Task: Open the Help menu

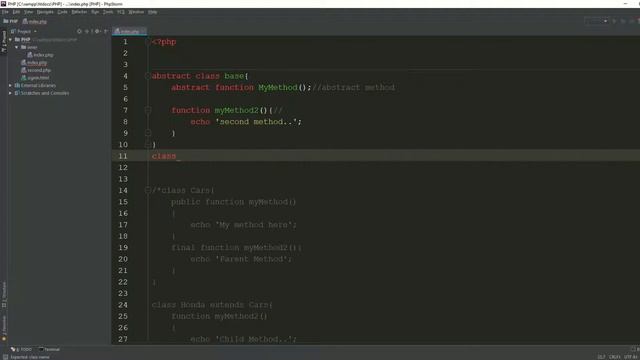Action: (x=152, y=12)
